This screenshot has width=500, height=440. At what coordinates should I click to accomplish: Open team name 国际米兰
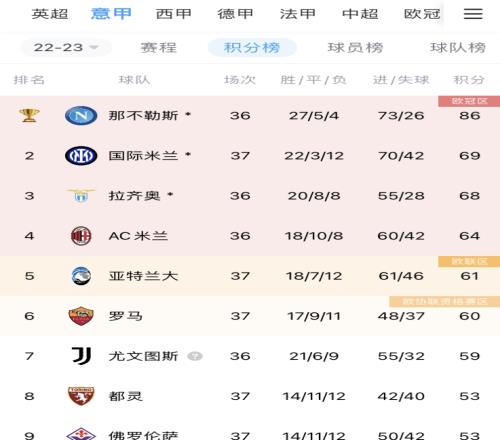(143, 156)
